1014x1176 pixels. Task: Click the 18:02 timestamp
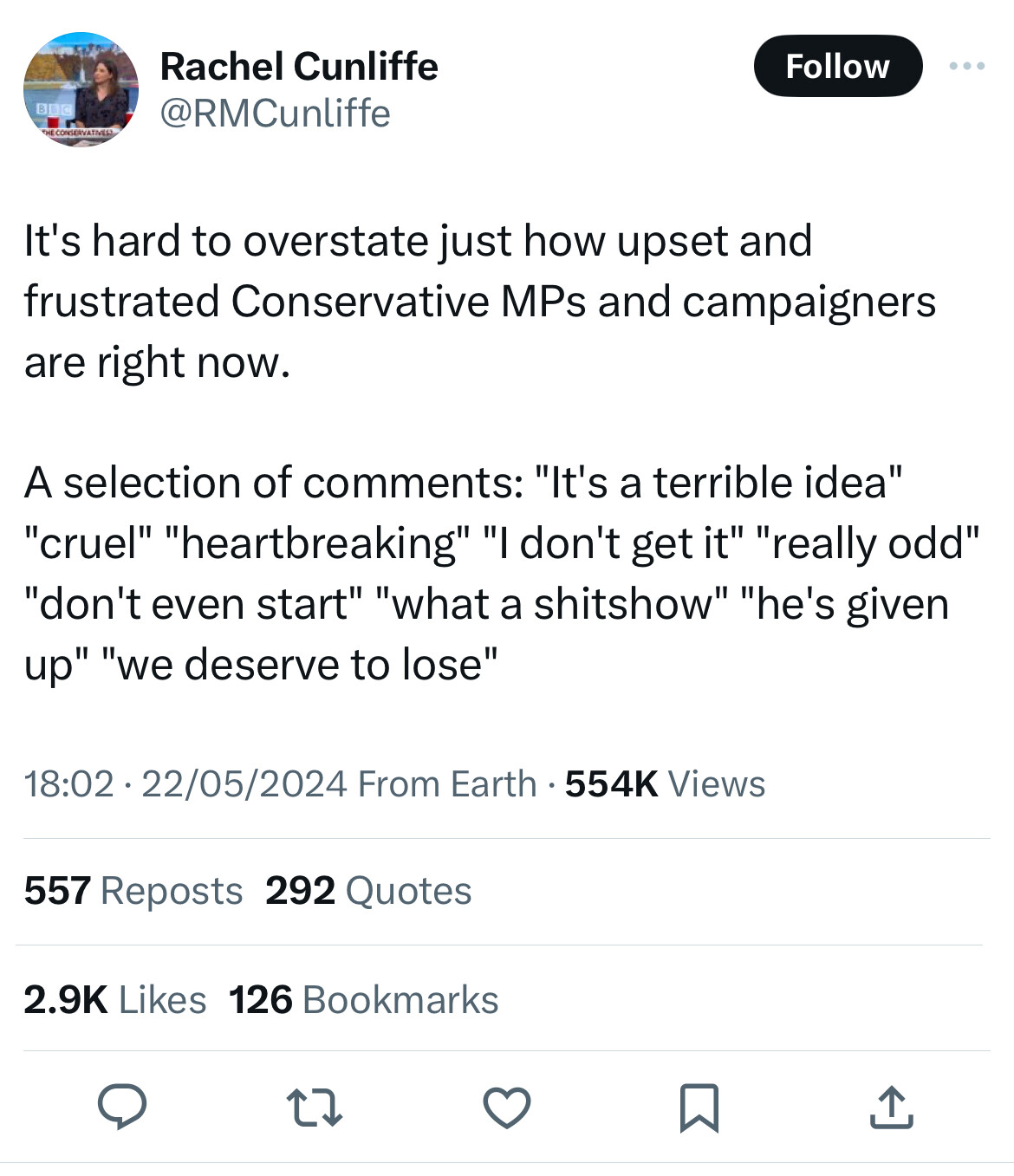(x=69, y=784)
